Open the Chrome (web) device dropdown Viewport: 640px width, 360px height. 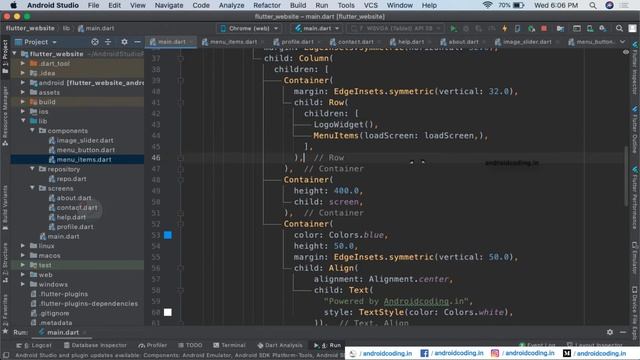pos(249,29)
